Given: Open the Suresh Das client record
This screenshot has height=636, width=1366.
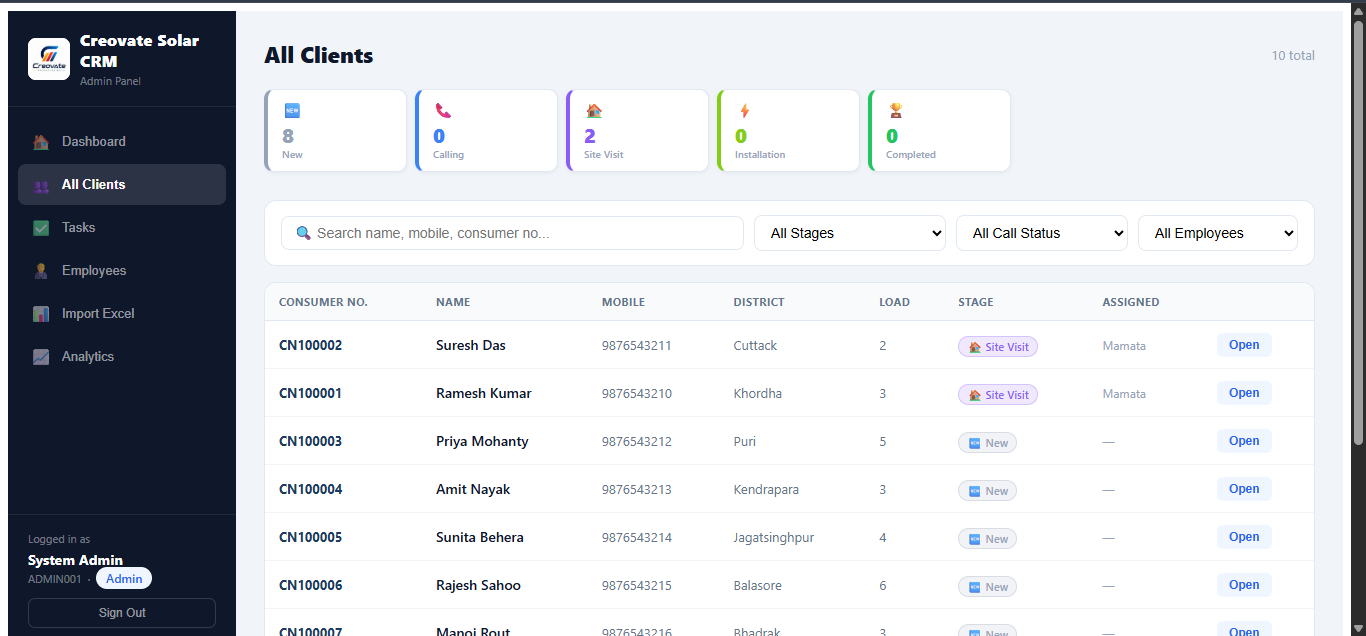Looking at the screenshot, I should click(1244, 345).
